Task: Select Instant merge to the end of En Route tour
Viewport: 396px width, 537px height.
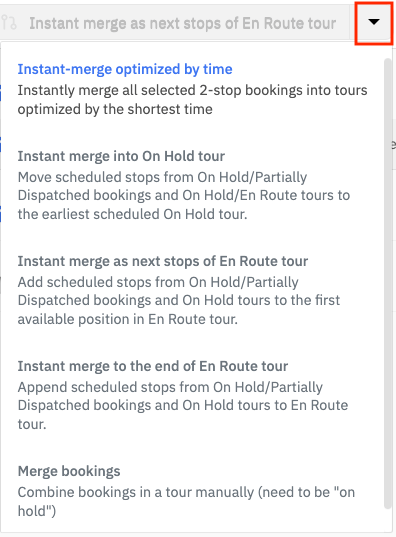Action: pyautogui.click(x=153, y=366)
